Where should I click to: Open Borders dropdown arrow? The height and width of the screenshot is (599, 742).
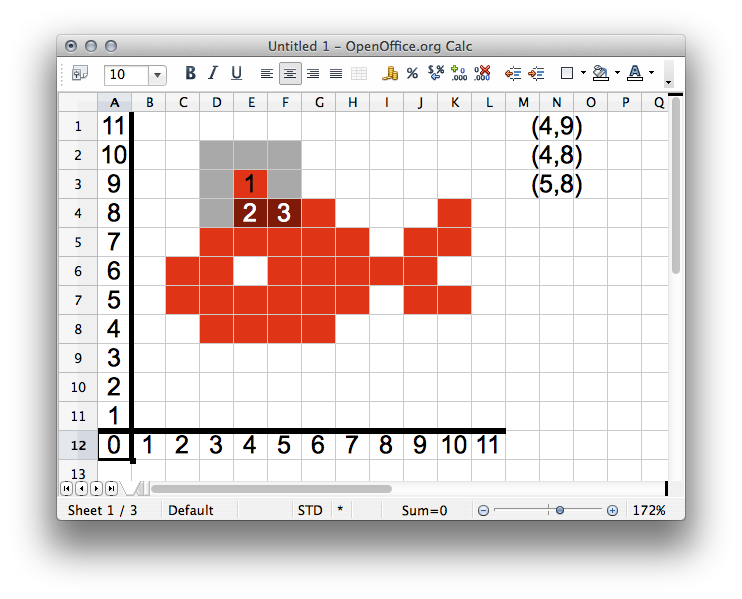click(x=583, y=73)
